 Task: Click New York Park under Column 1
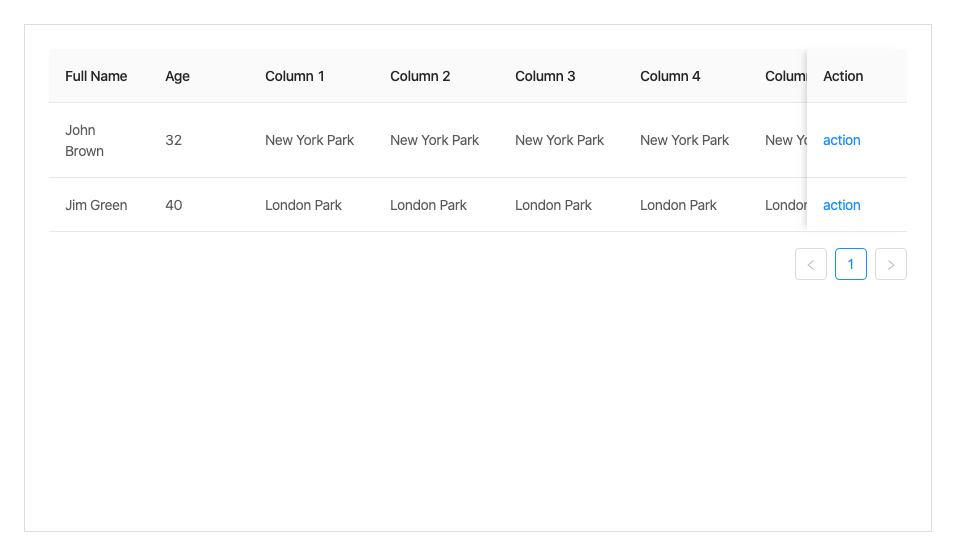pyautogui.click(x=309, y=140)
